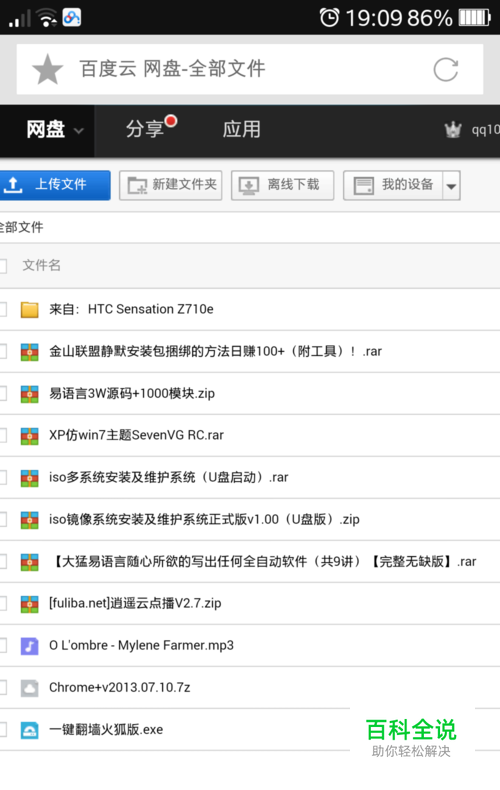
Task: Tap the crown VIP icon
Action: 453,129
